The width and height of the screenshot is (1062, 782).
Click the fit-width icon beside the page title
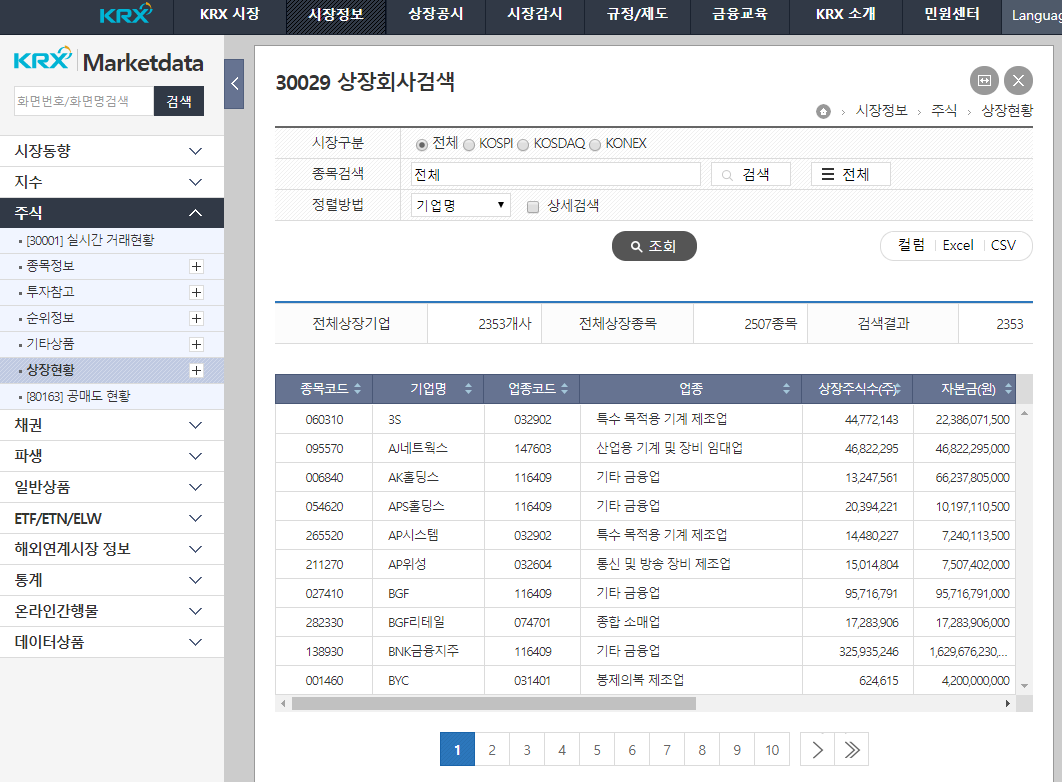point(984,81)
